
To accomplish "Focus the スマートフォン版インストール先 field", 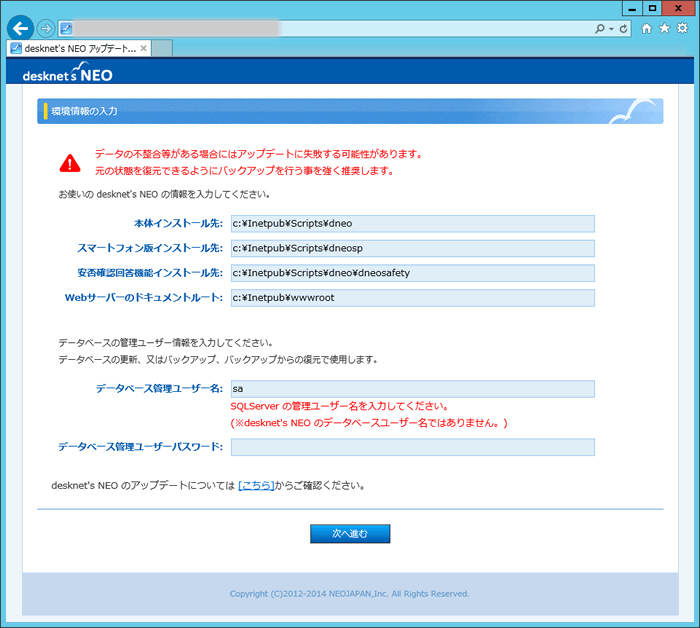I will point(412,248).
